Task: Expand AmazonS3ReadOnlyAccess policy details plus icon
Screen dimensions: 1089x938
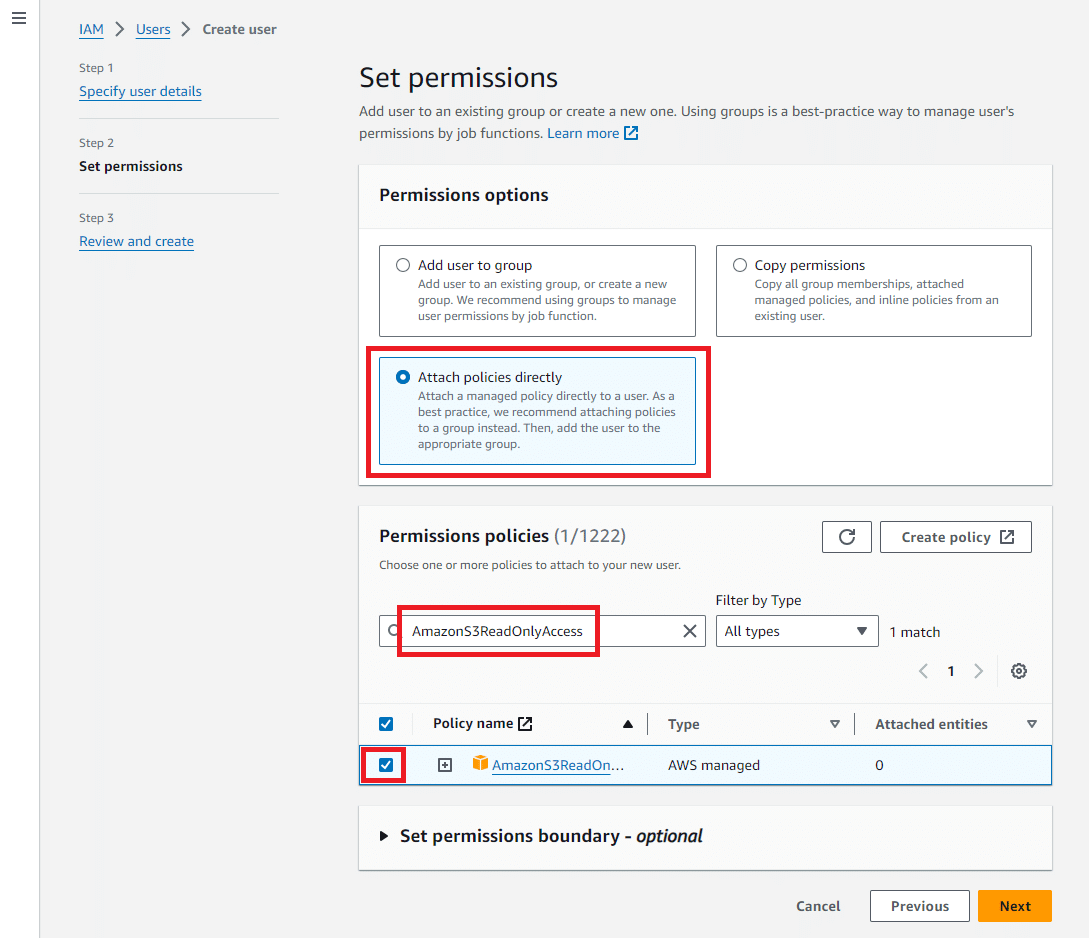Action: 444,765
